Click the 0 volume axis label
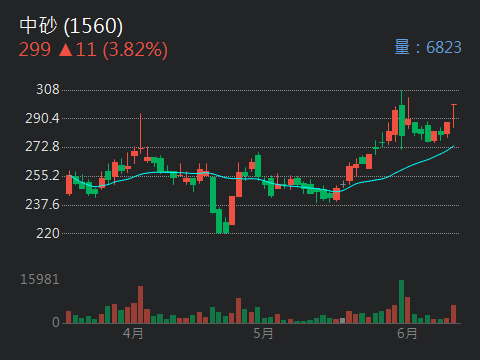The image size is (480, 360). [x=56, y=322]
